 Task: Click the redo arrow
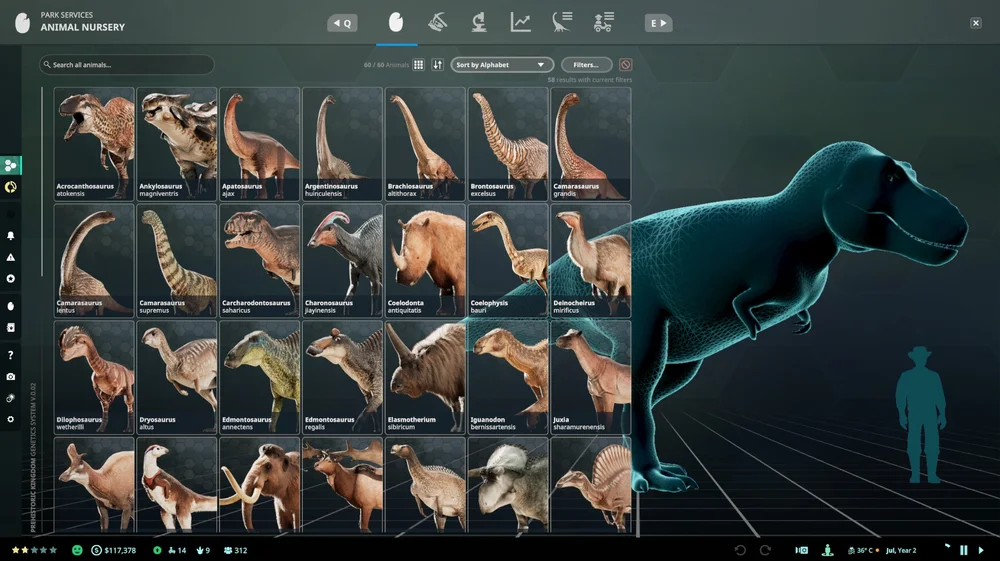765,550
